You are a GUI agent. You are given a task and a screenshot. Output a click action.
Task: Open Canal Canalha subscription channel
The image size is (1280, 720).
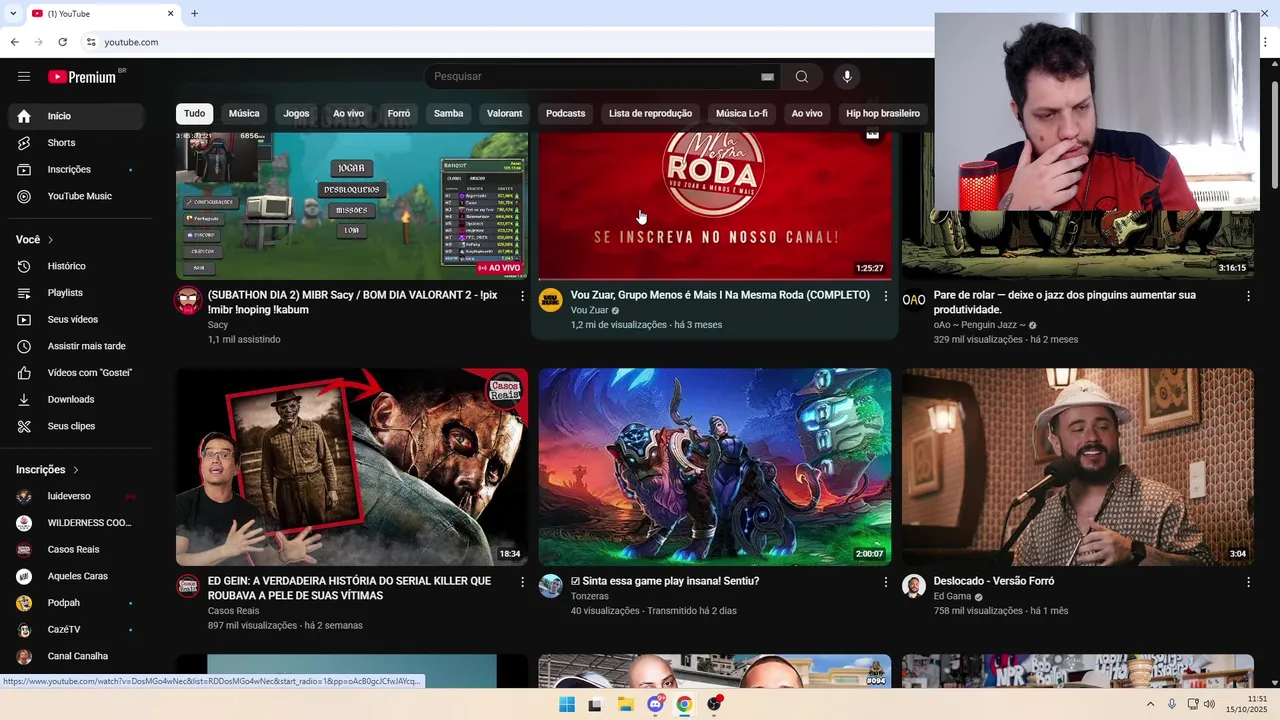pyautogui.click(x=76, y=656)
